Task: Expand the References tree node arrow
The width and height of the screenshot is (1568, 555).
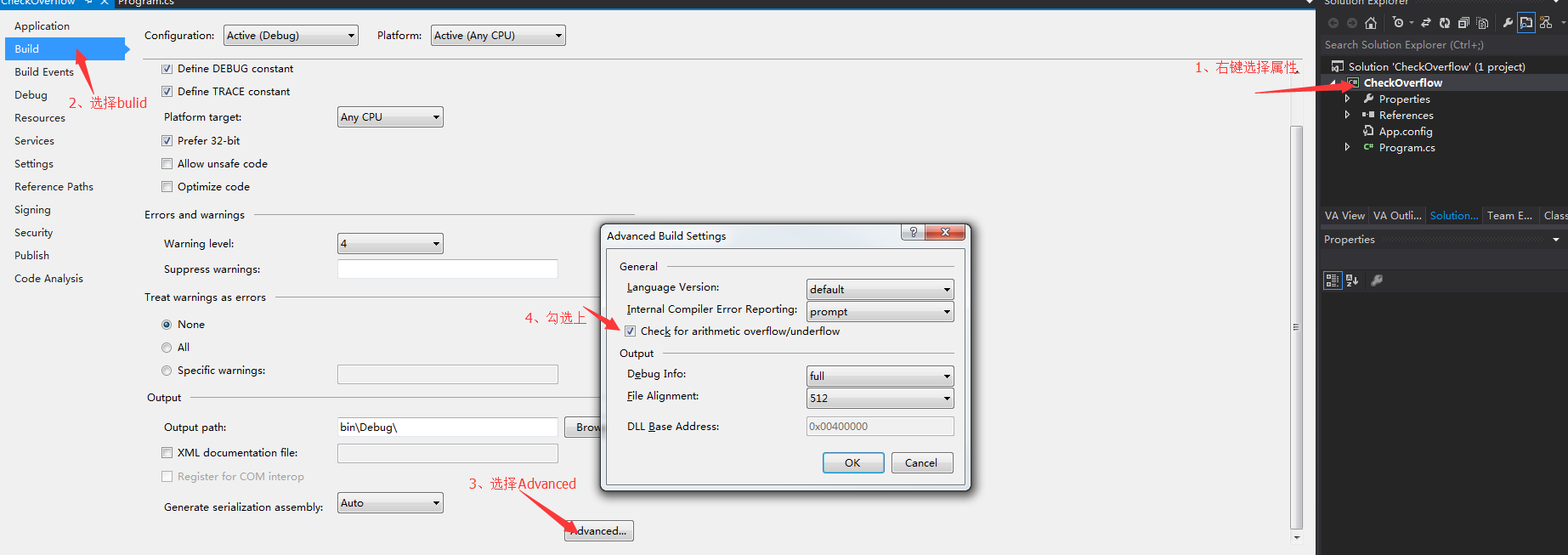Action: 1347,115
